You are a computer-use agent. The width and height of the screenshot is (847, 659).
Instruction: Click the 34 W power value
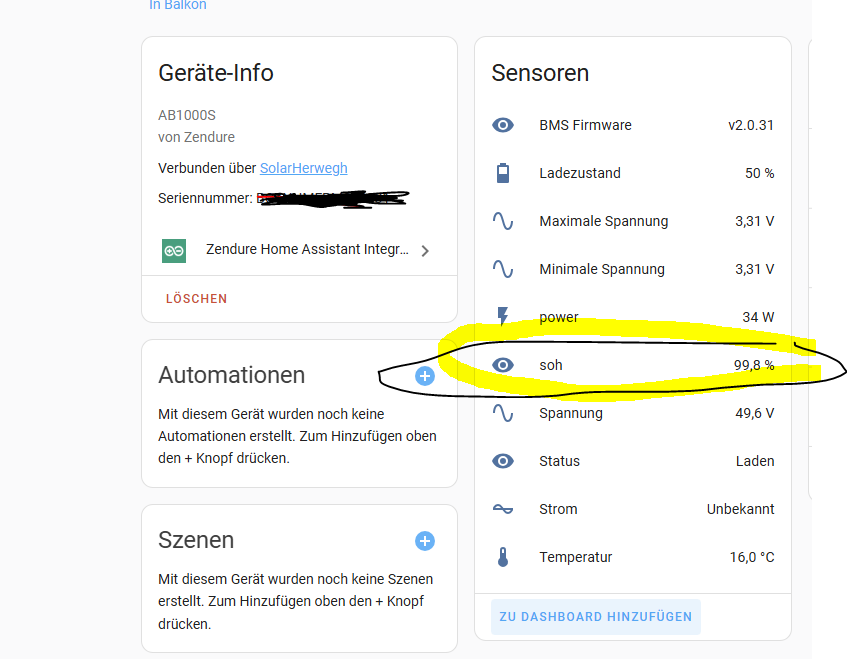758,317
